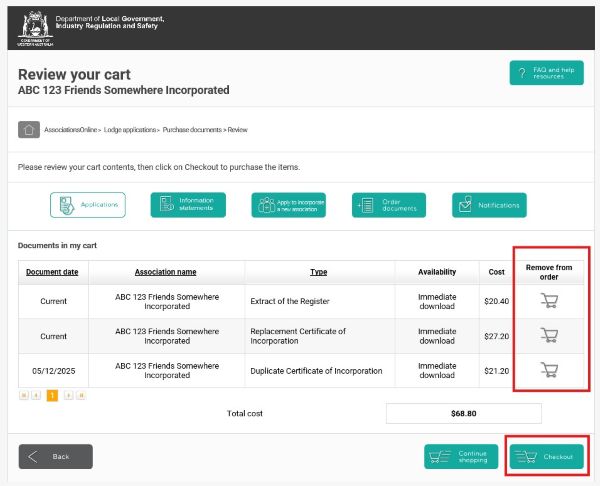Click Replacement Certificate of Incorporation type text
The image size is (600, 486).
tap(298, 336)
